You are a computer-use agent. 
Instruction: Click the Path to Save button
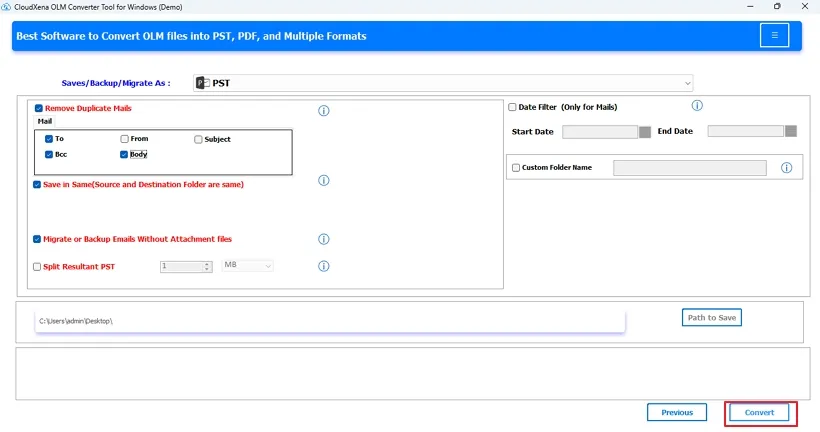coord(711,317)
